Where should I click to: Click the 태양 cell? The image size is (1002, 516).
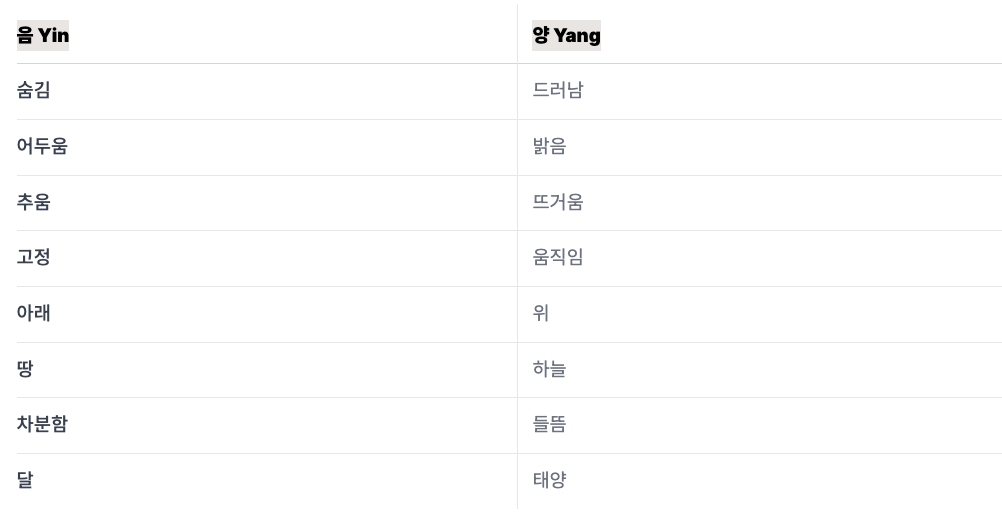[760, 481]
